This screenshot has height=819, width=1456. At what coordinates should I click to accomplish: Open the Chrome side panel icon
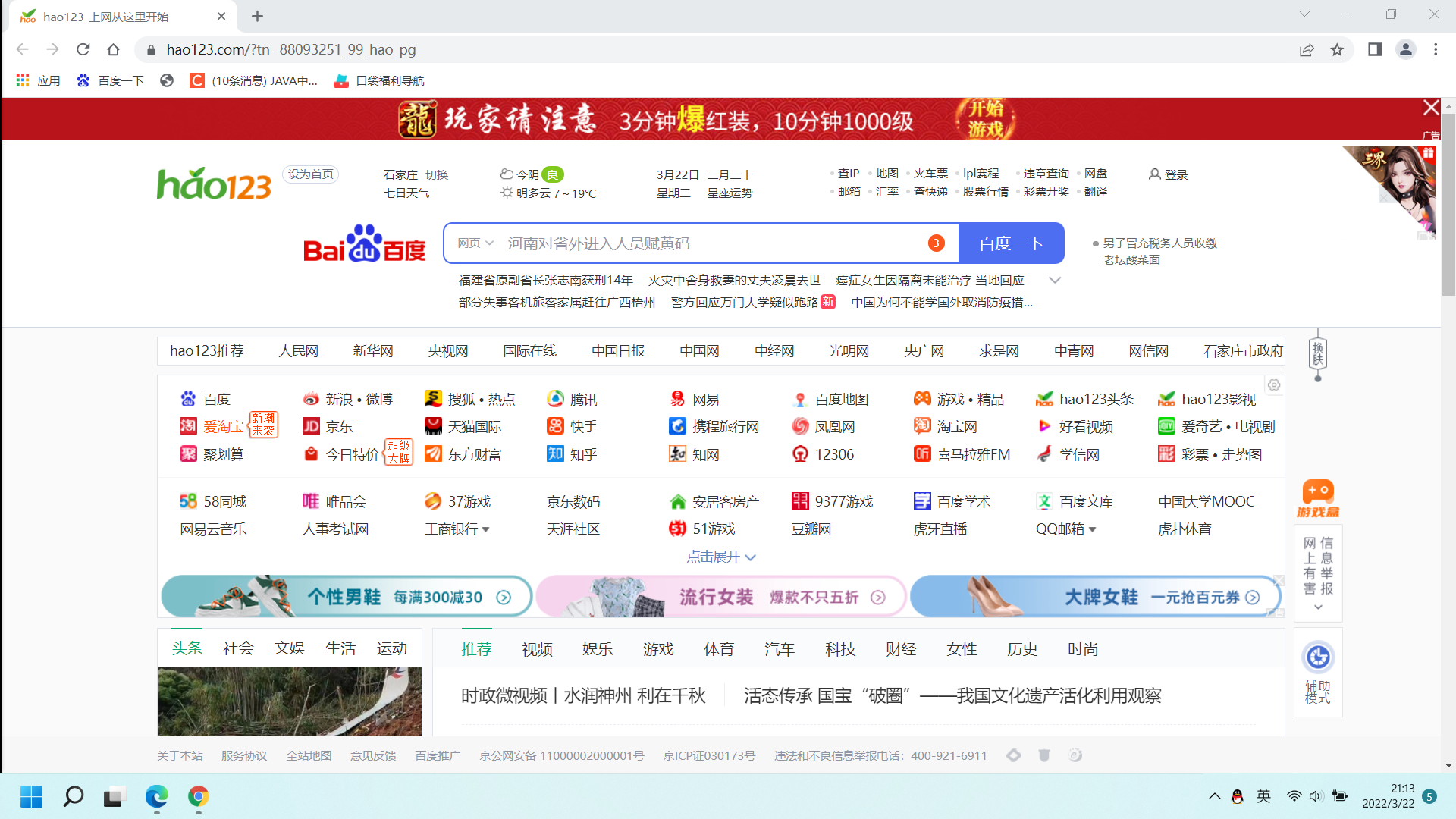(x=1374, y=49)
